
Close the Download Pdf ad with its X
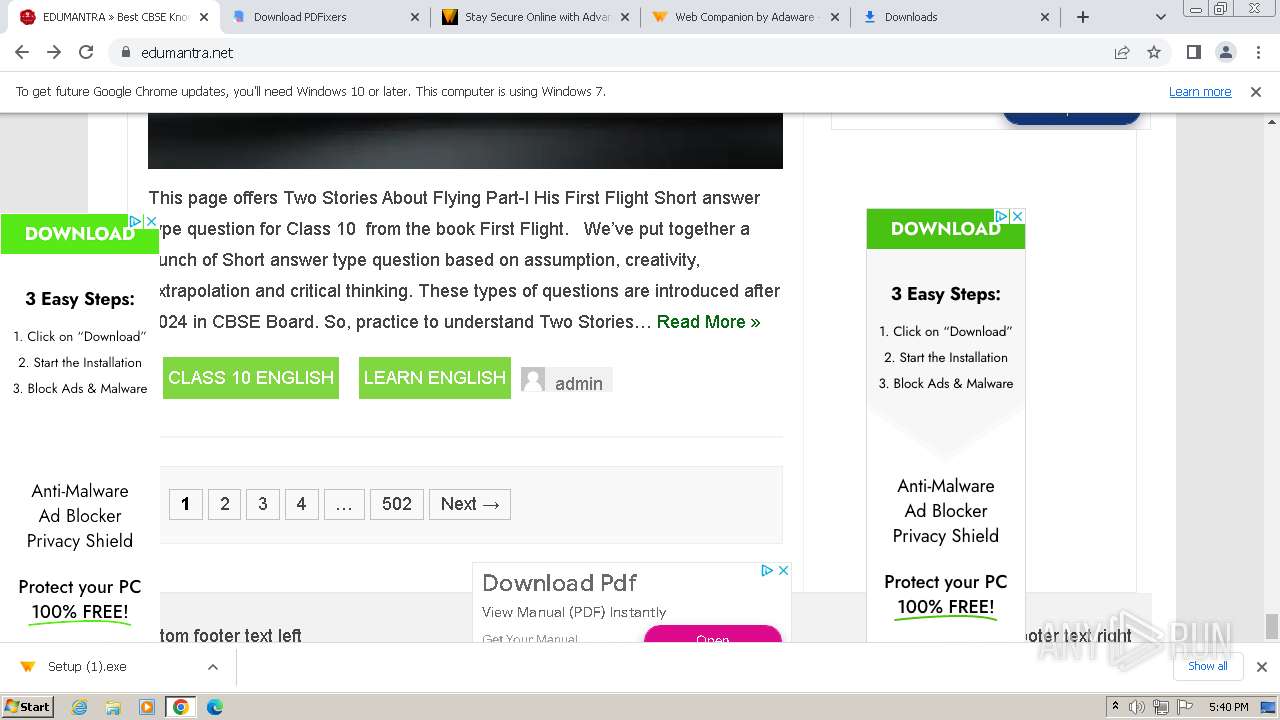783,570
